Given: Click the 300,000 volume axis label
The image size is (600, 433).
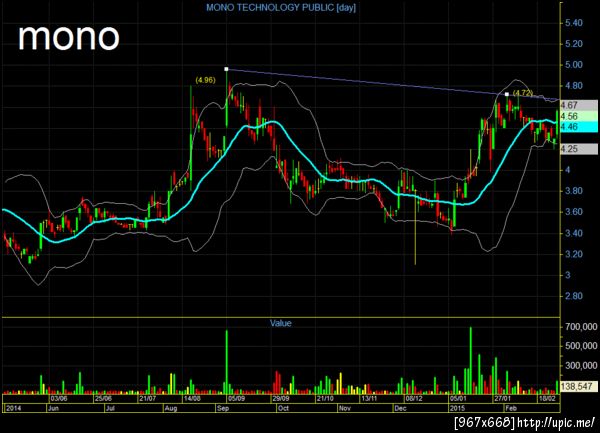Looking at the screenshot, I should 581,366.
